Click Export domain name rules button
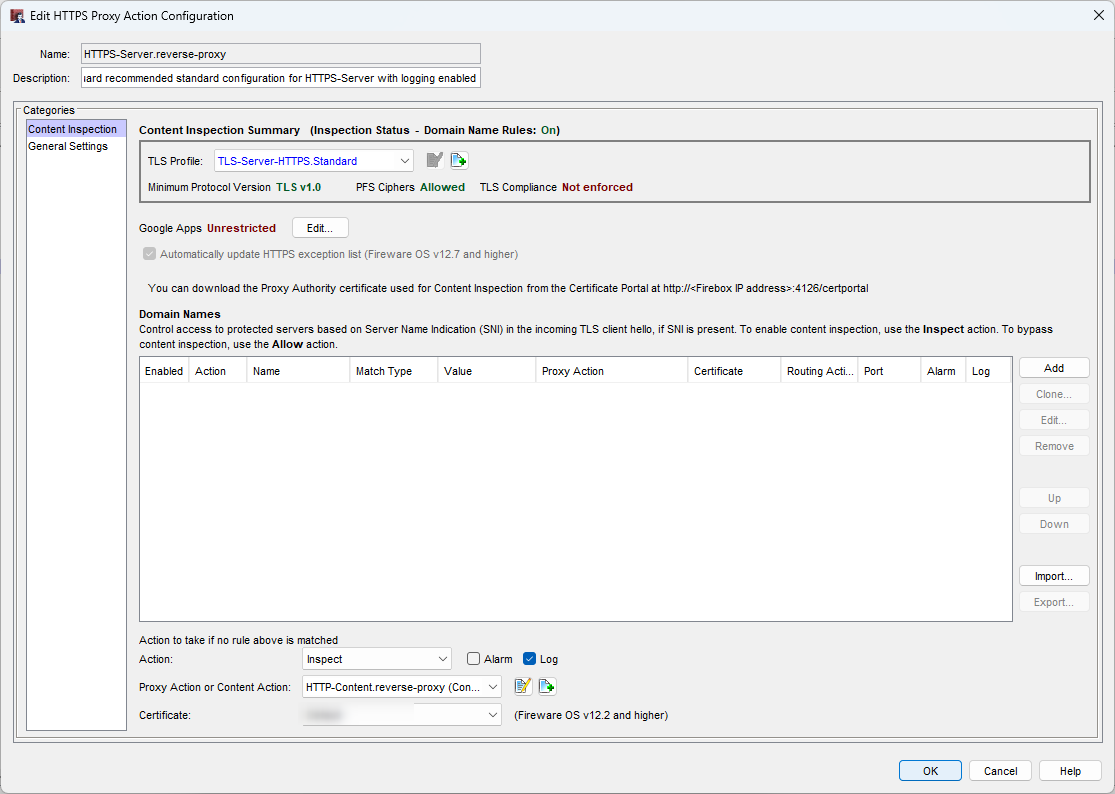 [x=1054, y=602]
